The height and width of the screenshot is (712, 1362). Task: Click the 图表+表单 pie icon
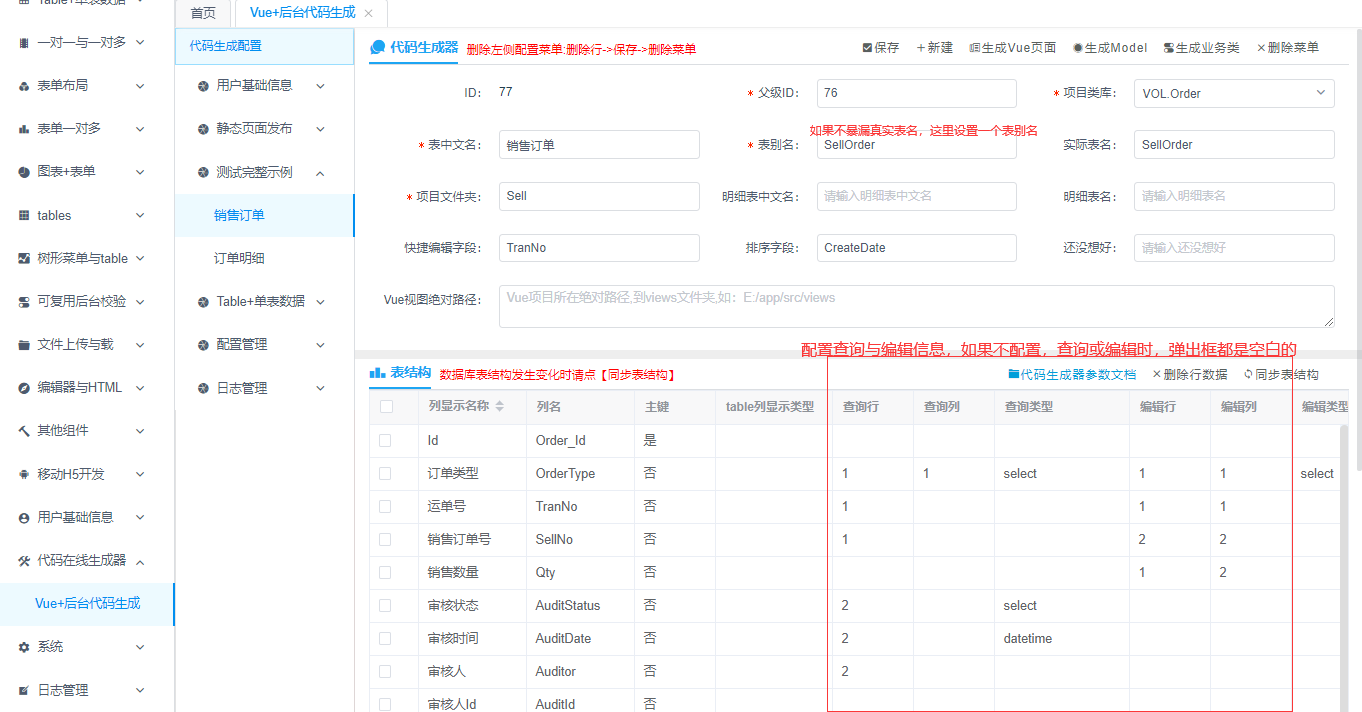tap(24, 172)
